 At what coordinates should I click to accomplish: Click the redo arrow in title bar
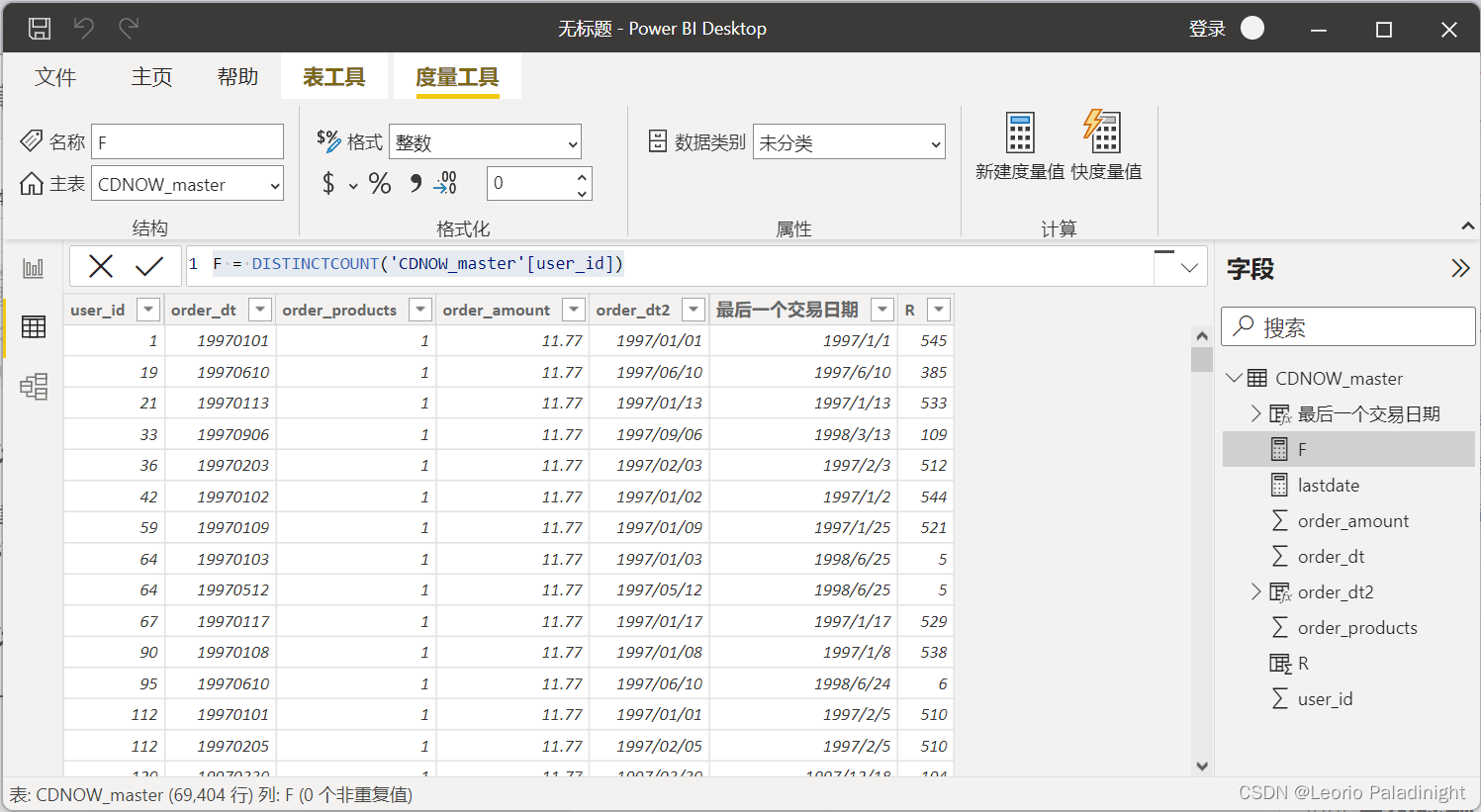[x=129, y=29]
